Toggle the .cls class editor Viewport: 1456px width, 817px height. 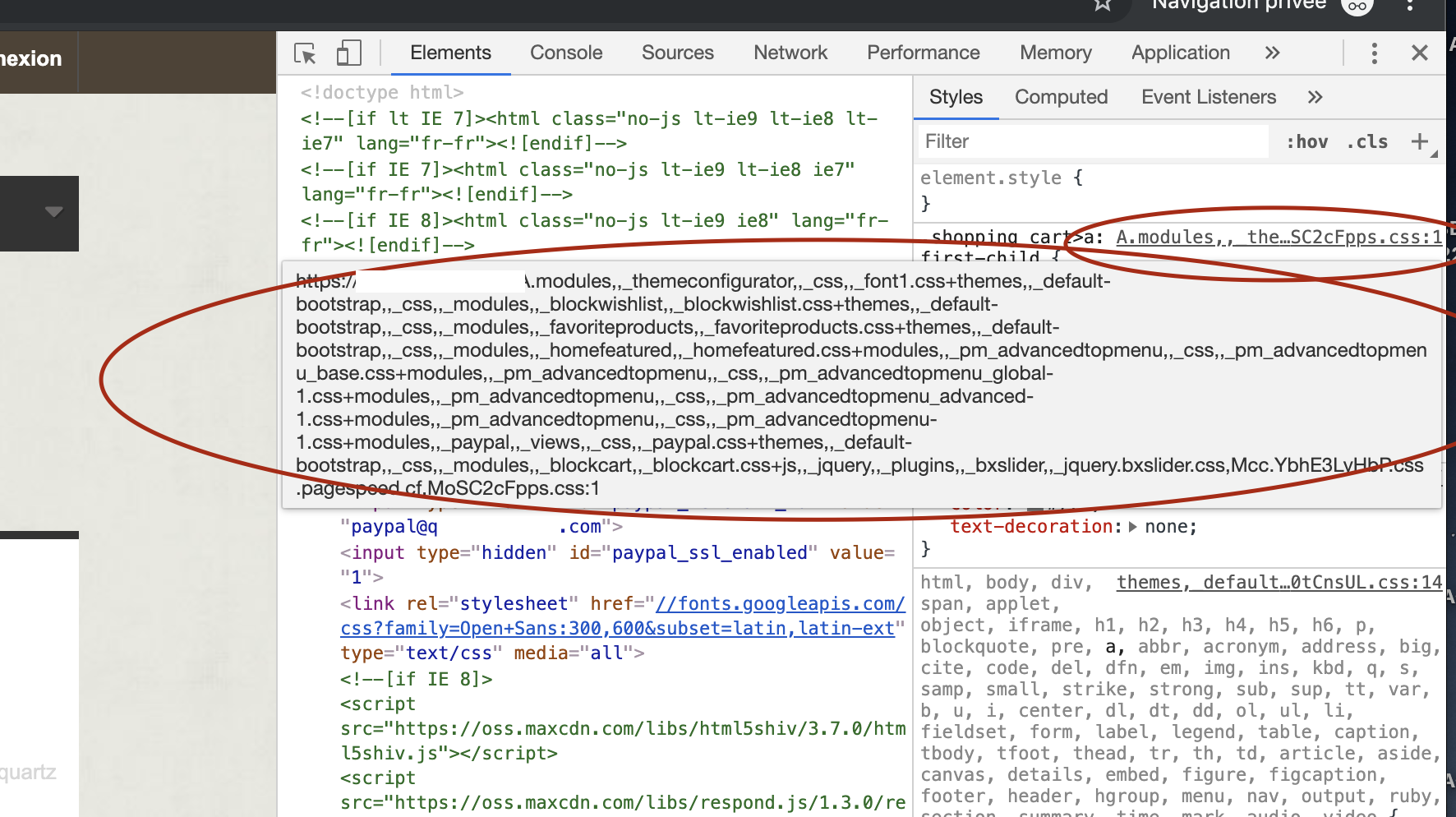click(x=1367, y=141)
